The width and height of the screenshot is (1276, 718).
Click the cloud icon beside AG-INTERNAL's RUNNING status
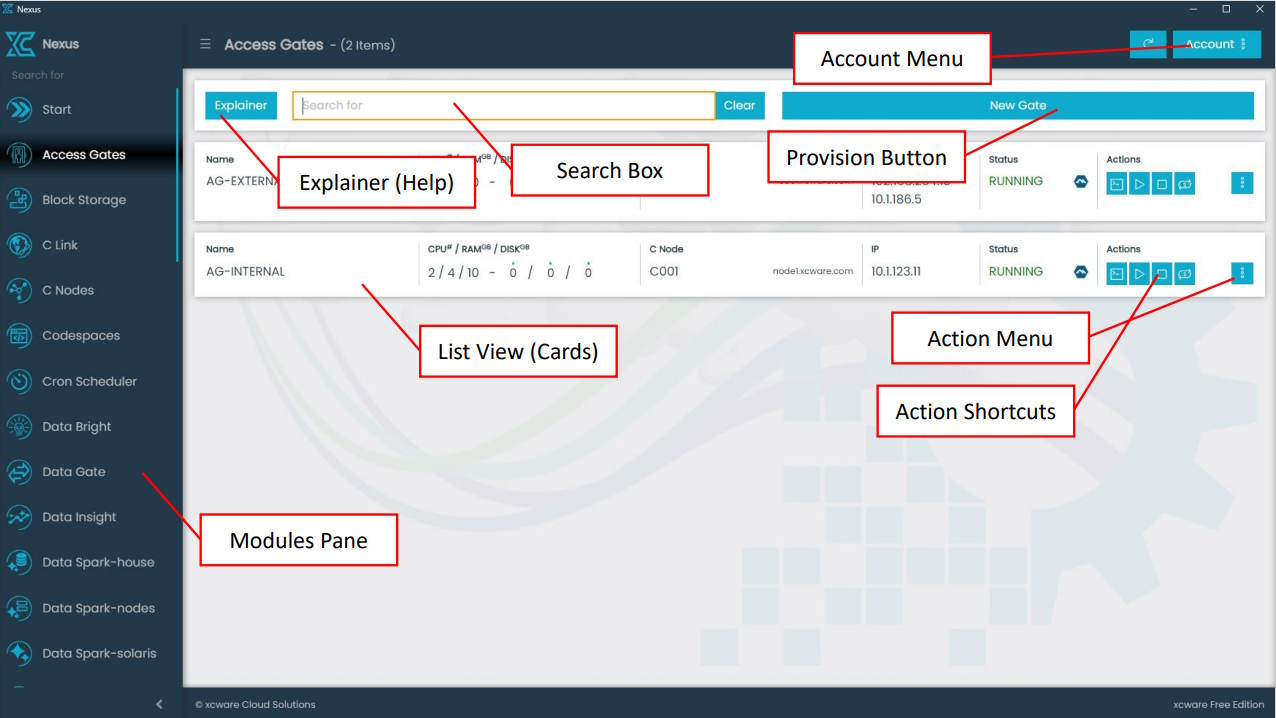click(x=1081, y=271)
